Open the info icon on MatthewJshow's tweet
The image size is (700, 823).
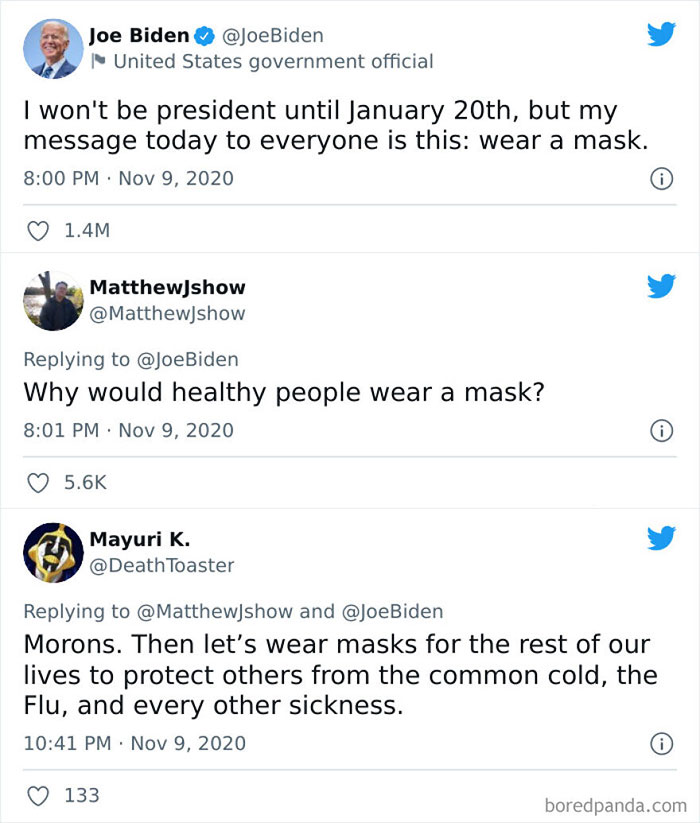coord(661,432)
